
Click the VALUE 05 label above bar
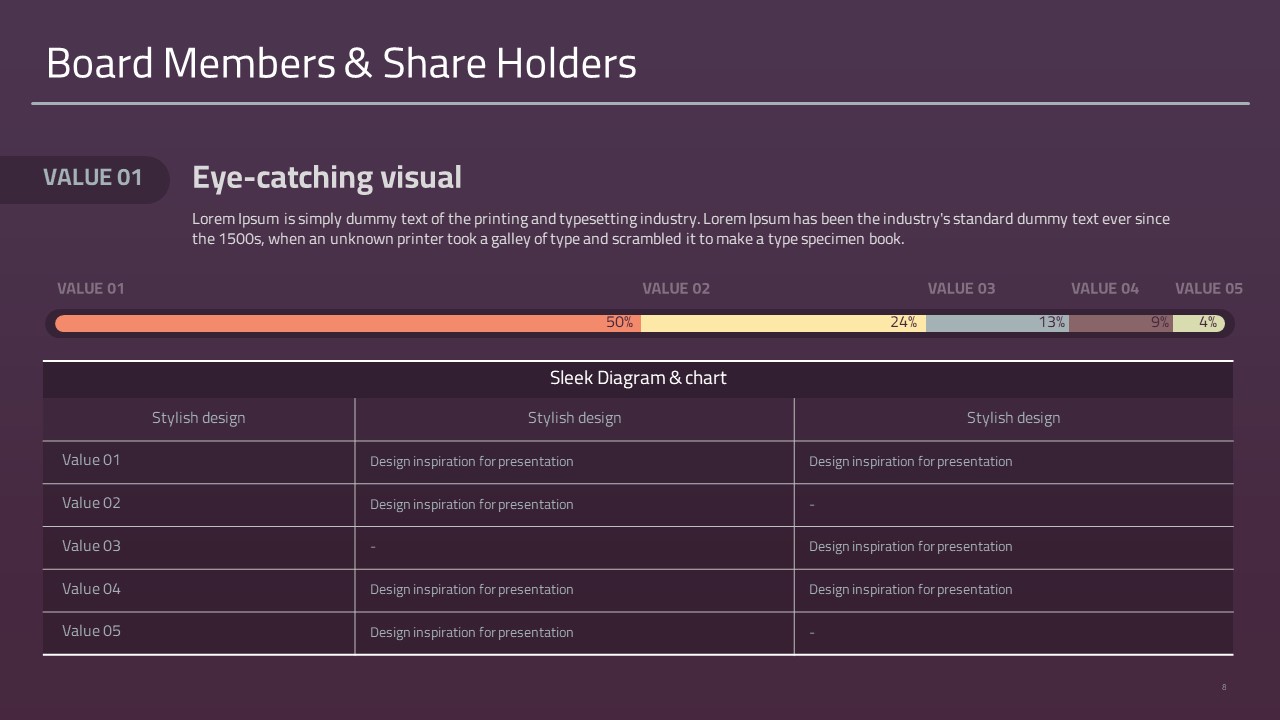(x=1209, y=288)
